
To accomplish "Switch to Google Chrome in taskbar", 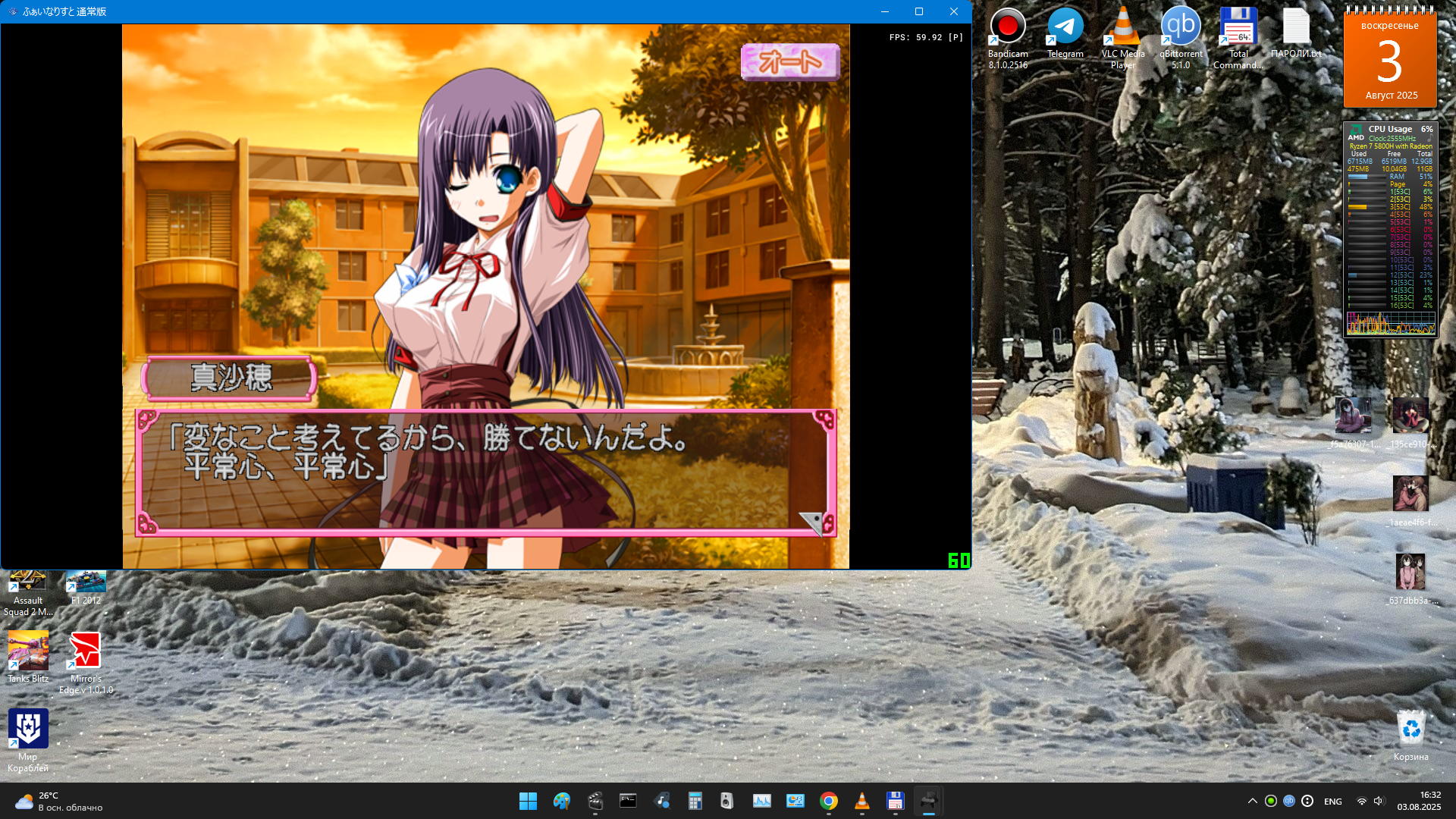I will coord(828,801).
